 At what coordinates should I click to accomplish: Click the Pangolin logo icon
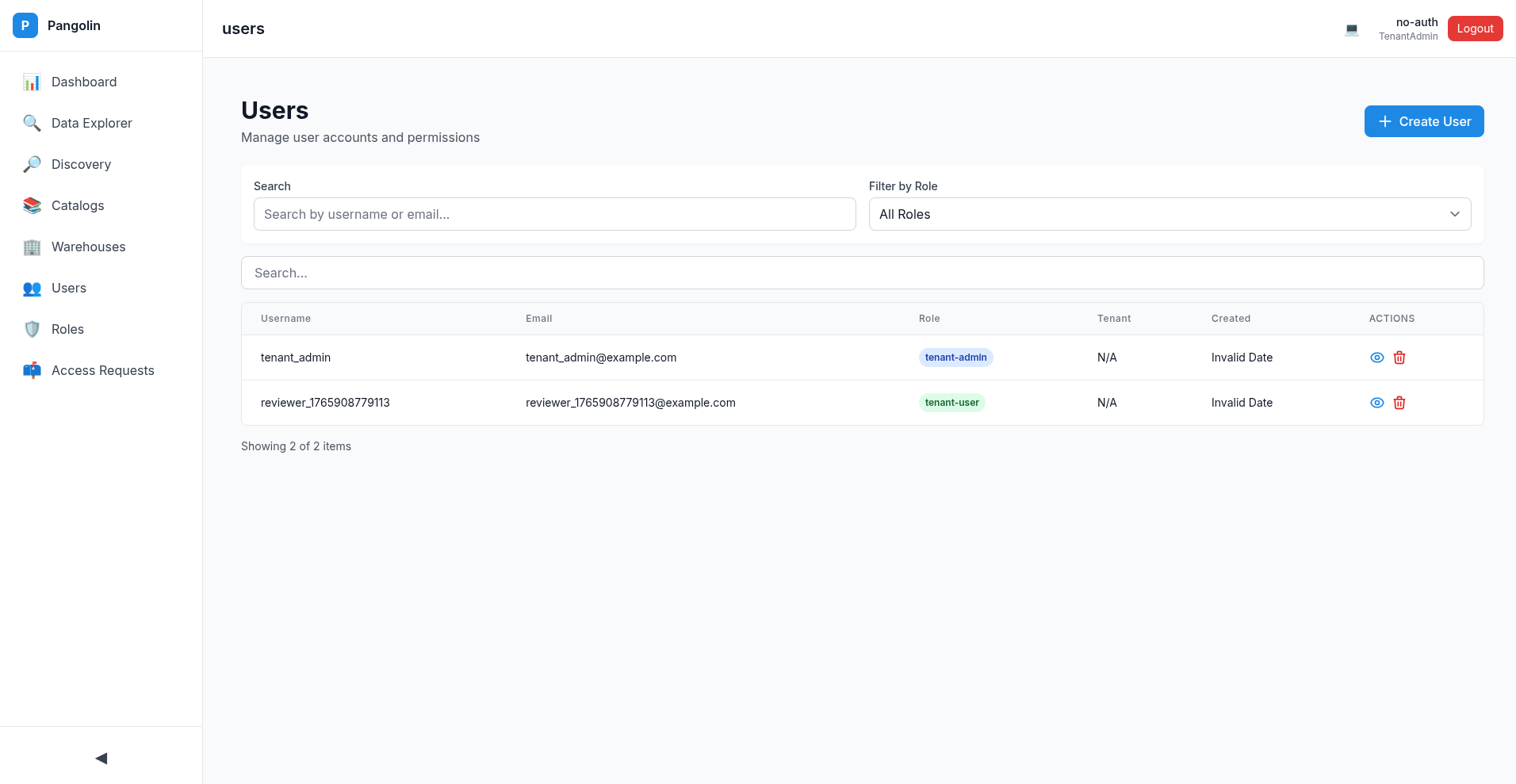pos(25,25)
